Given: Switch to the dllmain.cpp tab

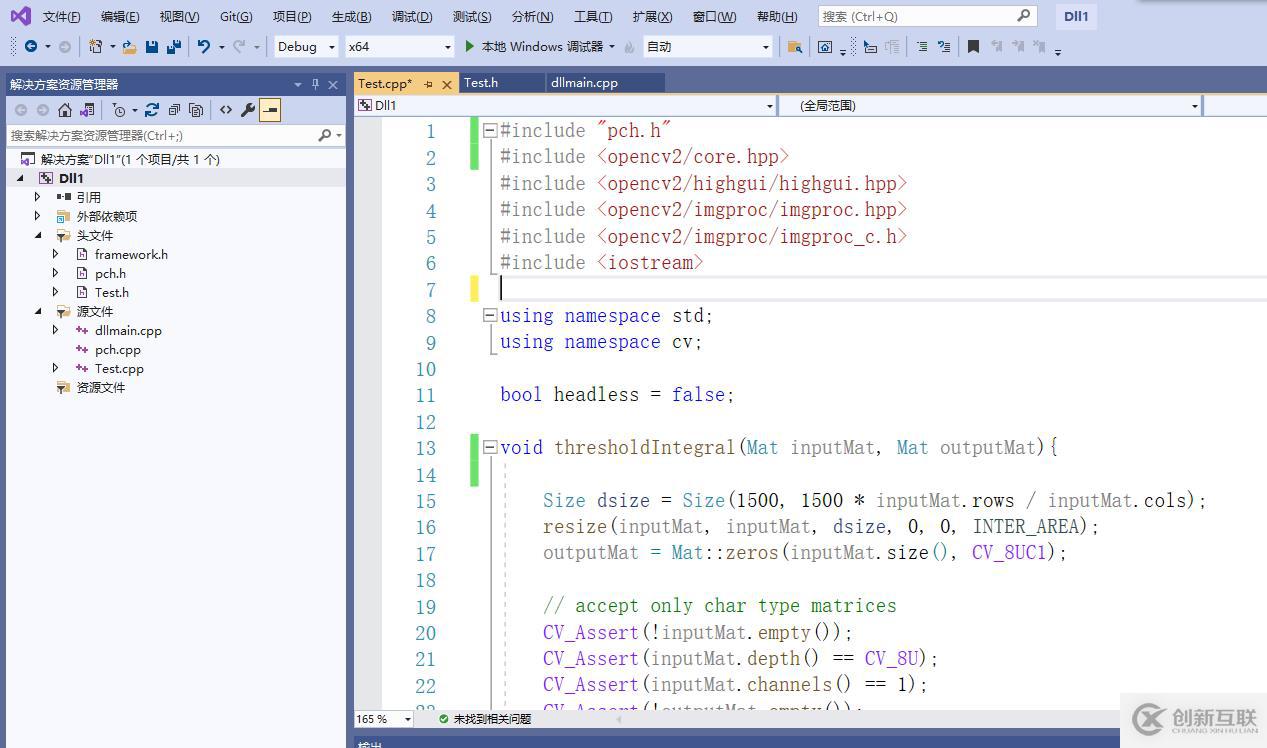Looking at the screenshot, I should click(x=584, y=83).
